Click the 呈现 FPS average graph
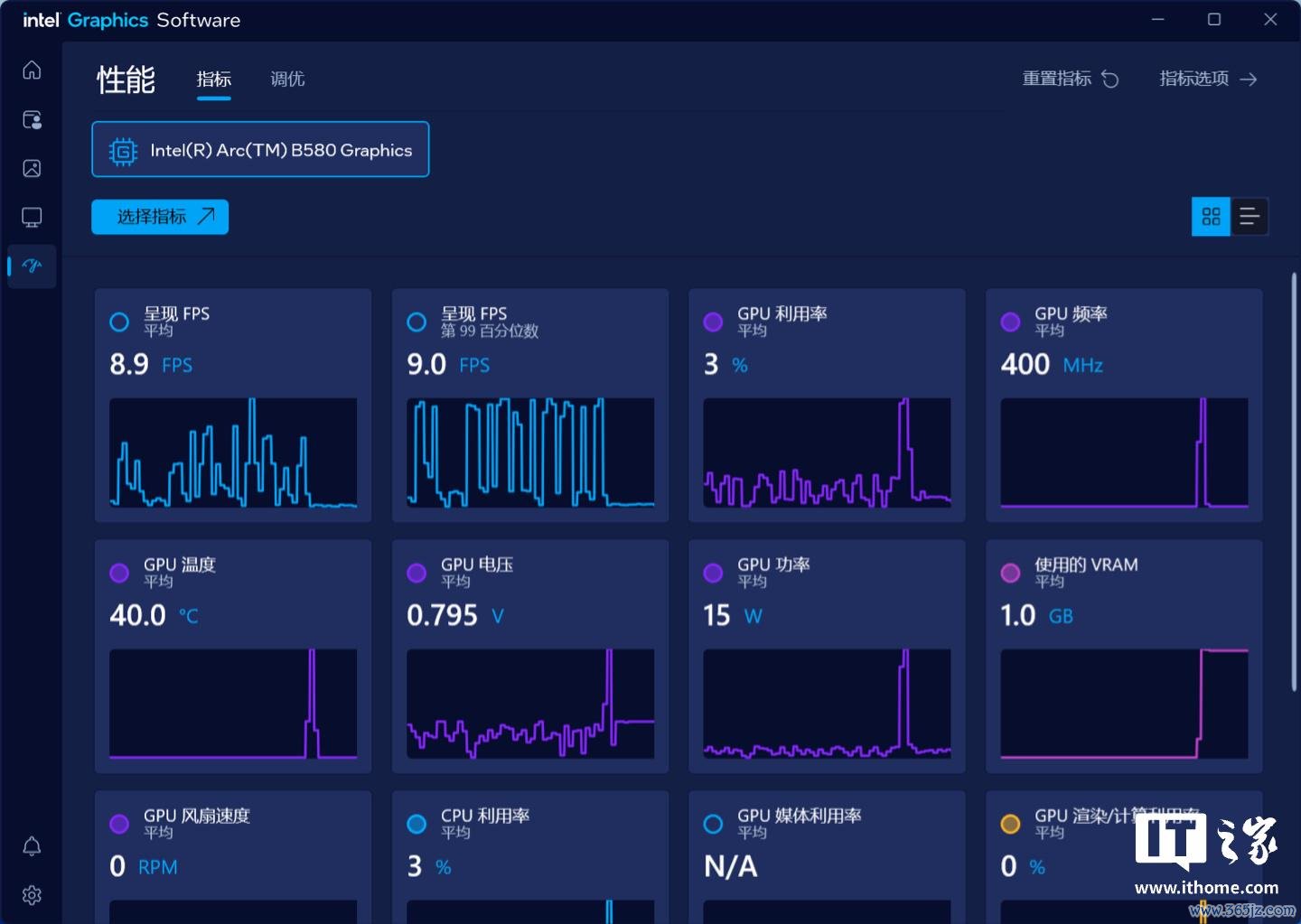1301x924 pixels. click(233, 453)
